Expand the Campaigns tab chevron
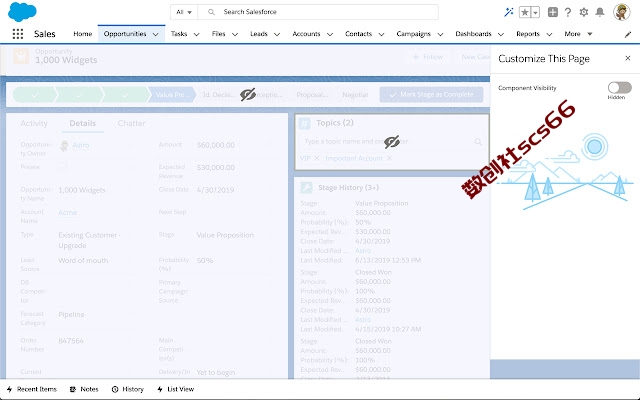 pos(440,35)
